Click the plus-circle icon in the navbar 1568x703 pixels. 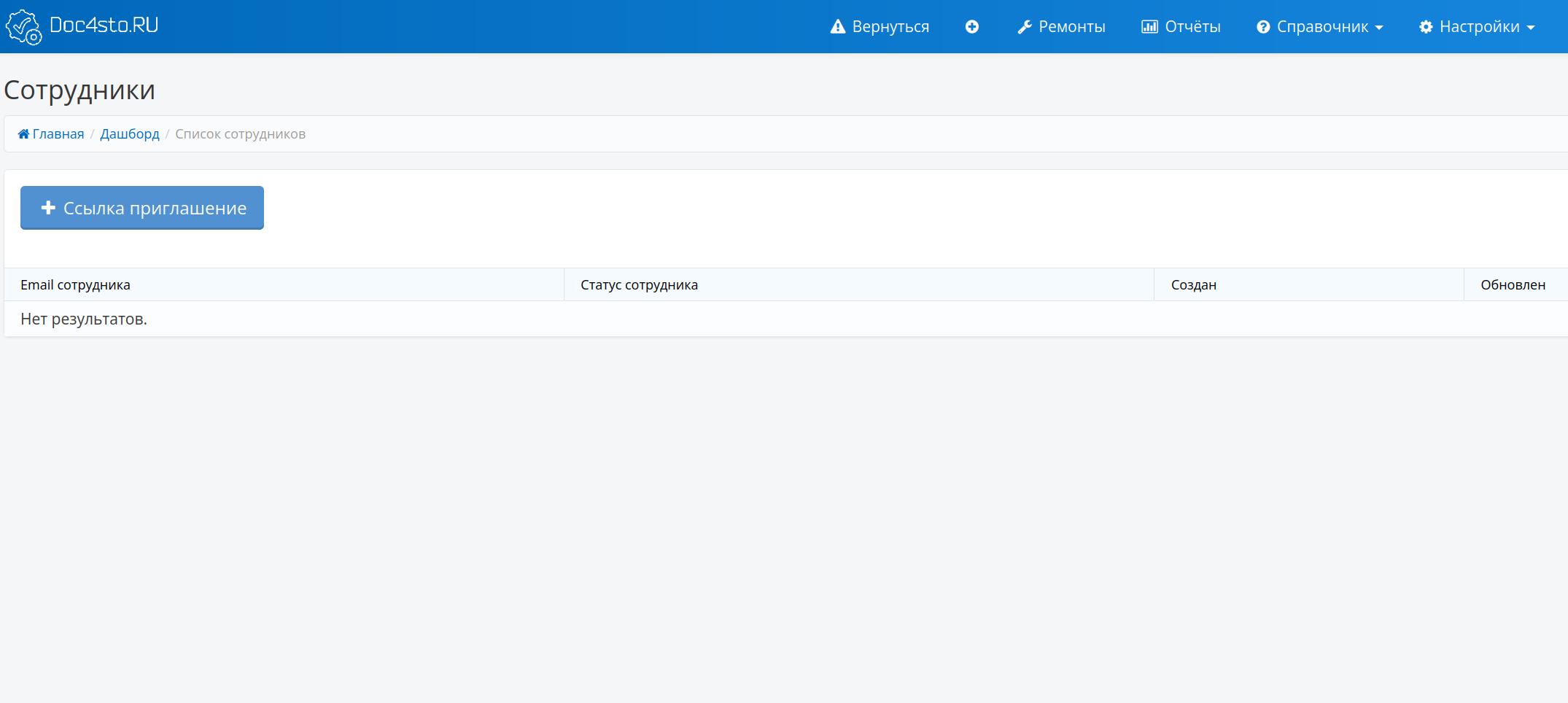(x=971, y=27)
